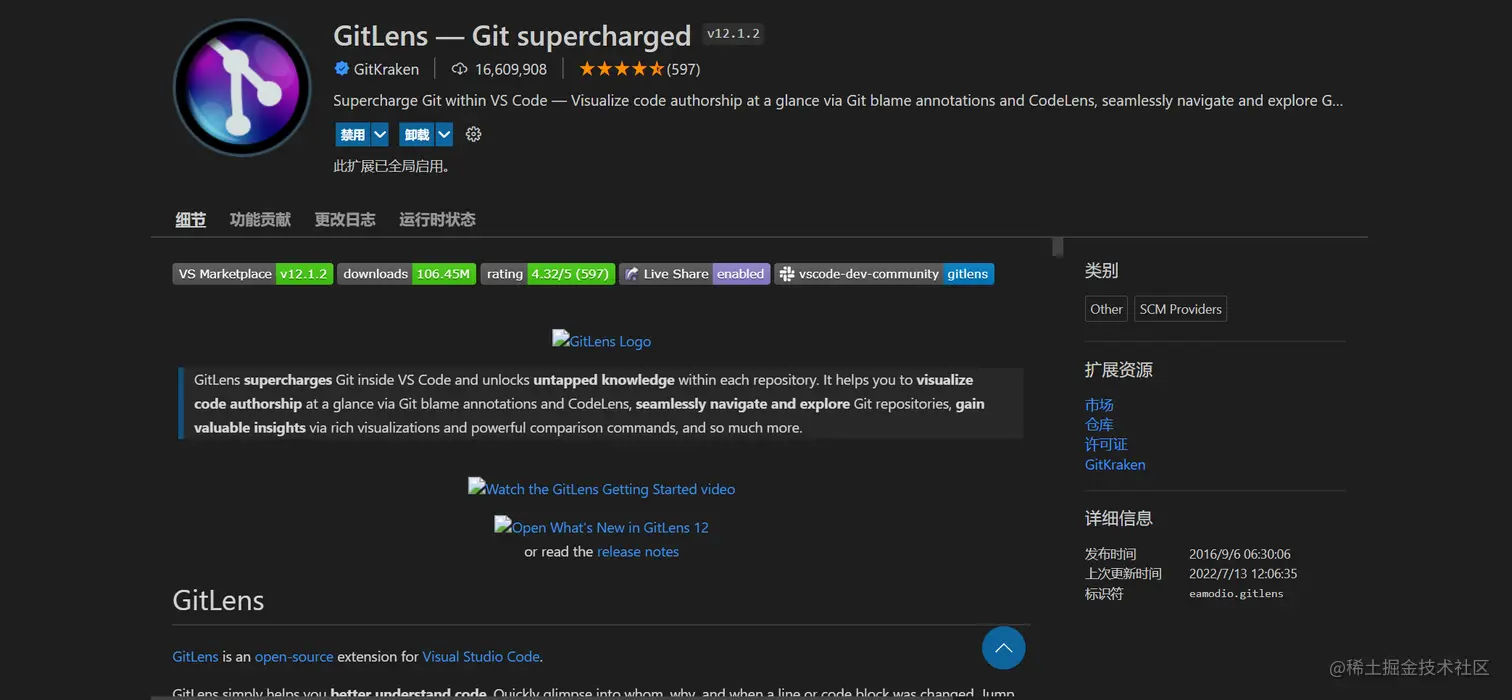Click the GitLens extension logo icon
Viewport: 1512px width, 700px height.
tap(242, 88)
